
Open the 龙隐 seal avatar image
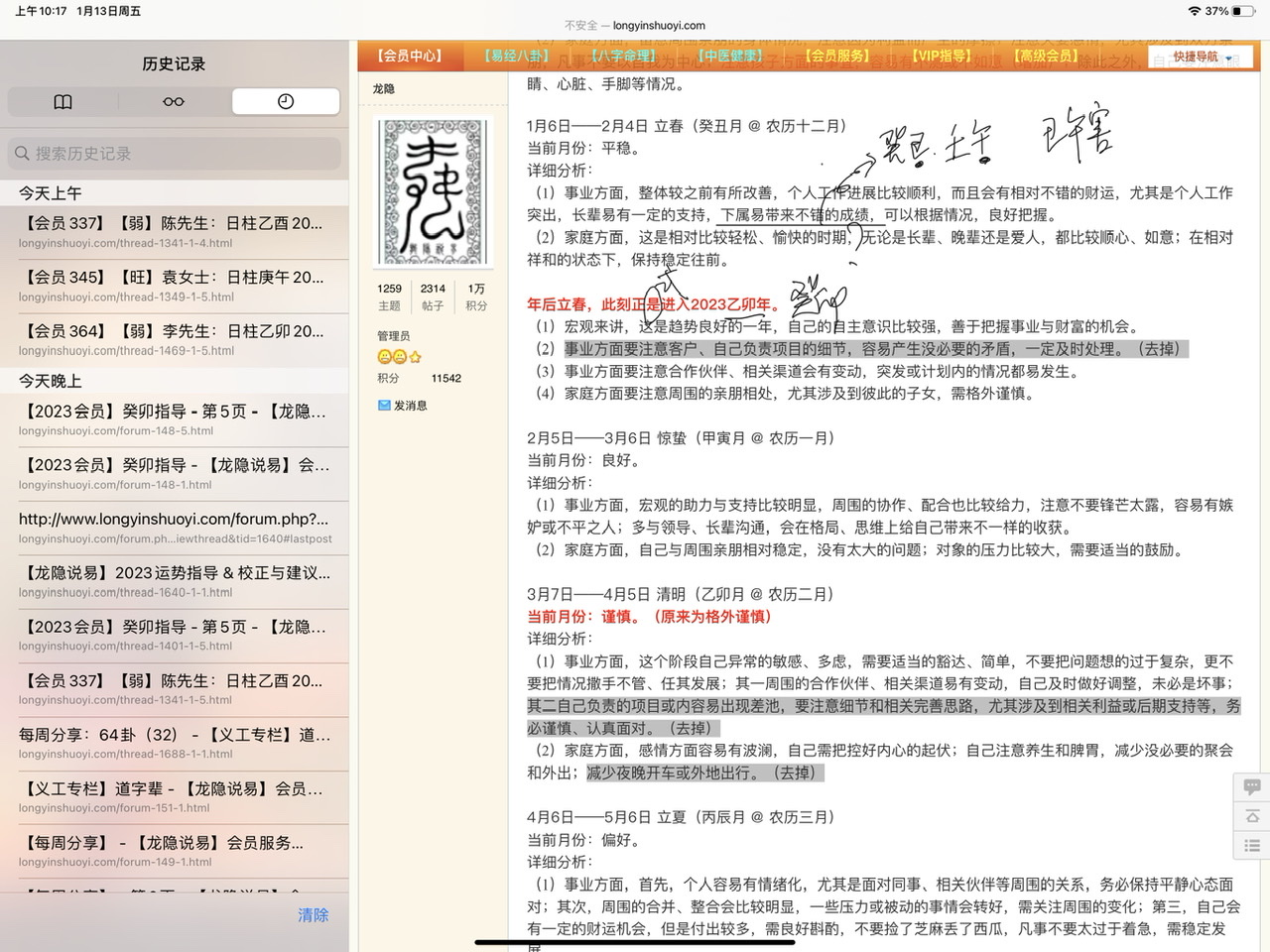click(x=434, y=192)
